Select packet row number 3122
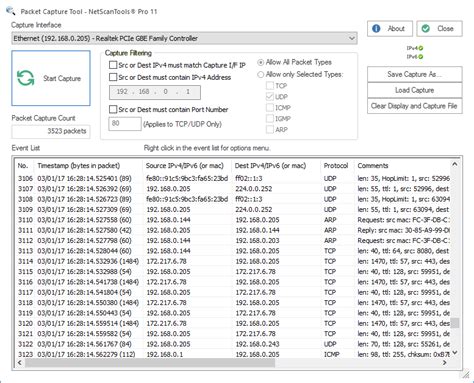 [x=233, y=344]
